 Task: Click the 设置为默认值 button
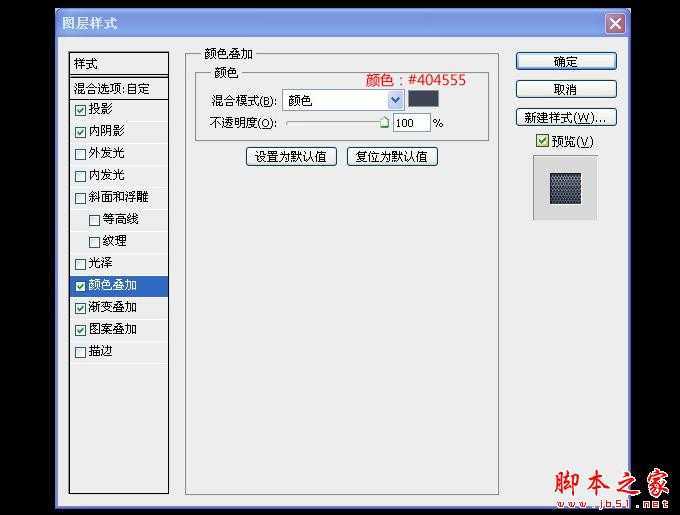(291, 156)
